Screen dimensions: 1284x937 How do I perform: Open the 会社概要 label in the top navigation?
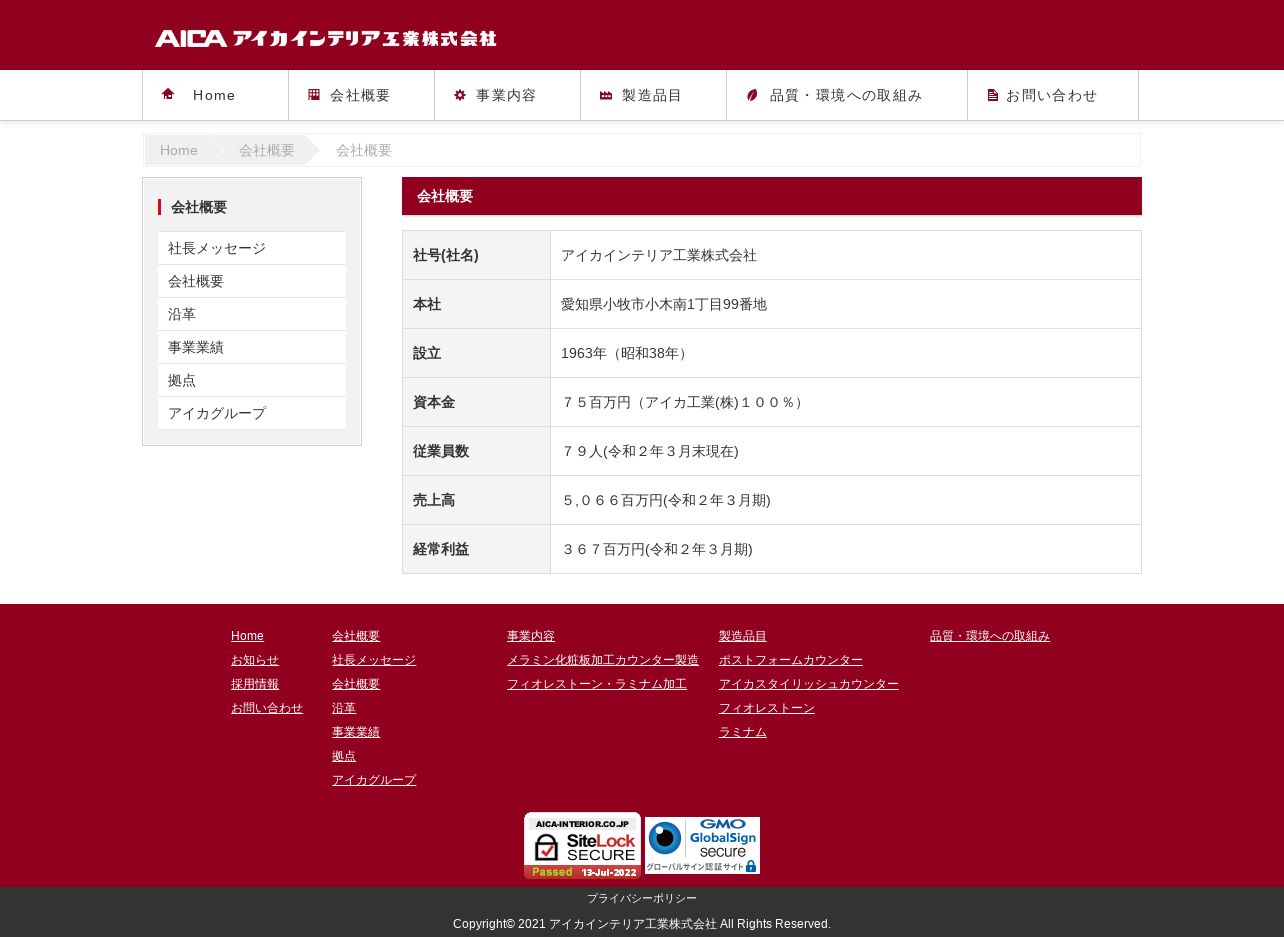pos(360,95)
